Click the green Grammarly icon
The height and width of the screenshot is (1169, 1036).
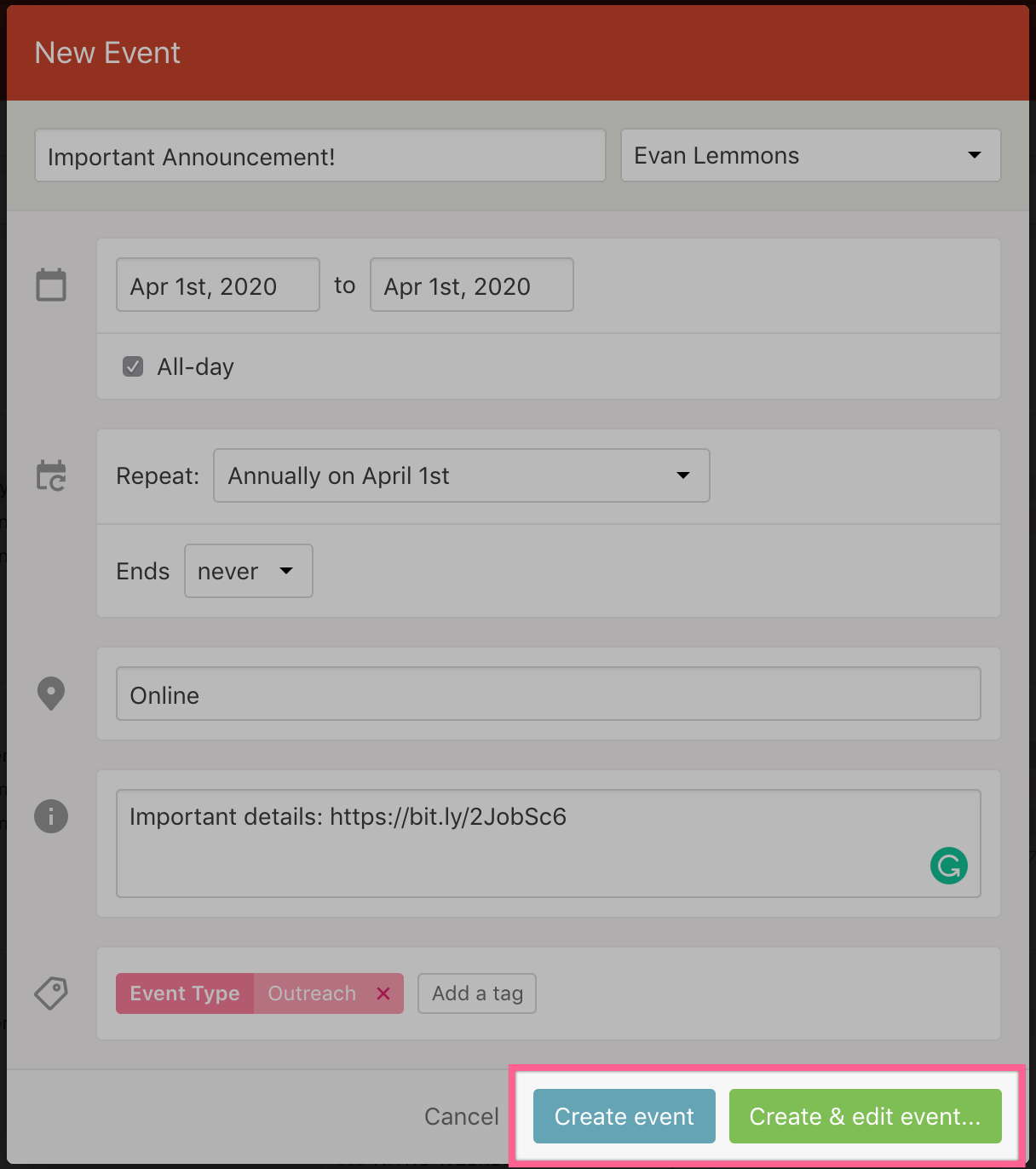[x=948, y=866]
